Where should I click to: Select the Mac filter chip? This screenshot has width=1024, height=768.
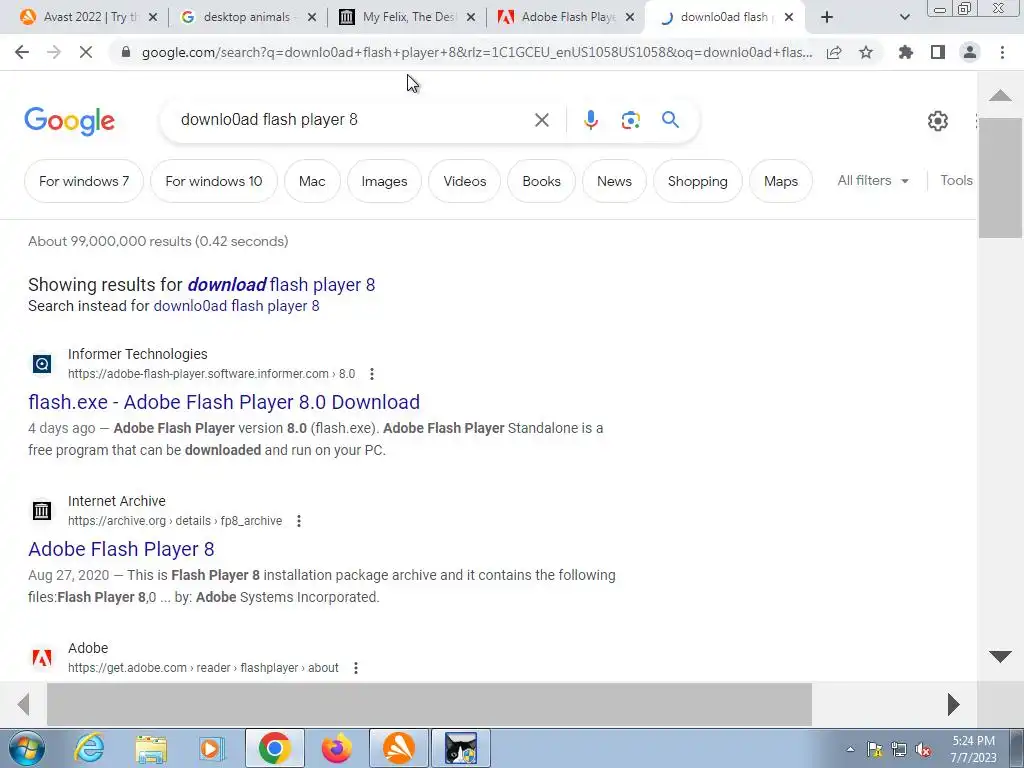pos(312,181)
